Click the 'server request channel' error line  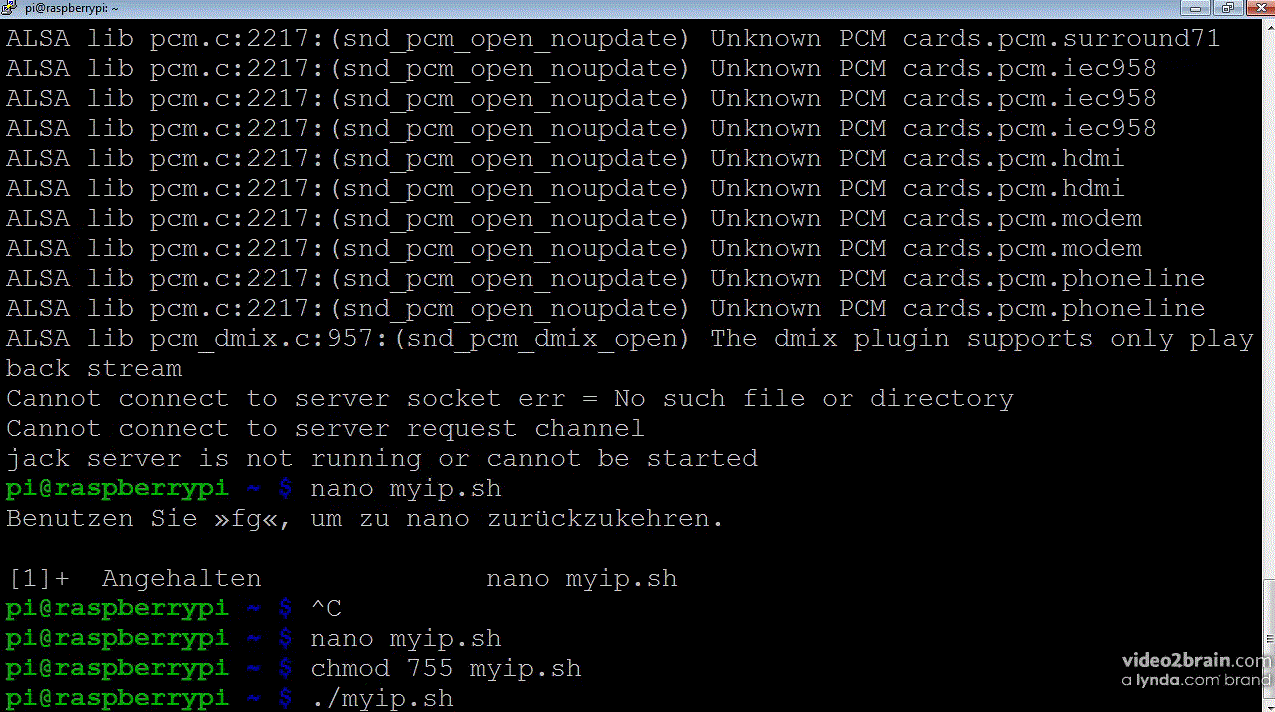click(325, 428)
